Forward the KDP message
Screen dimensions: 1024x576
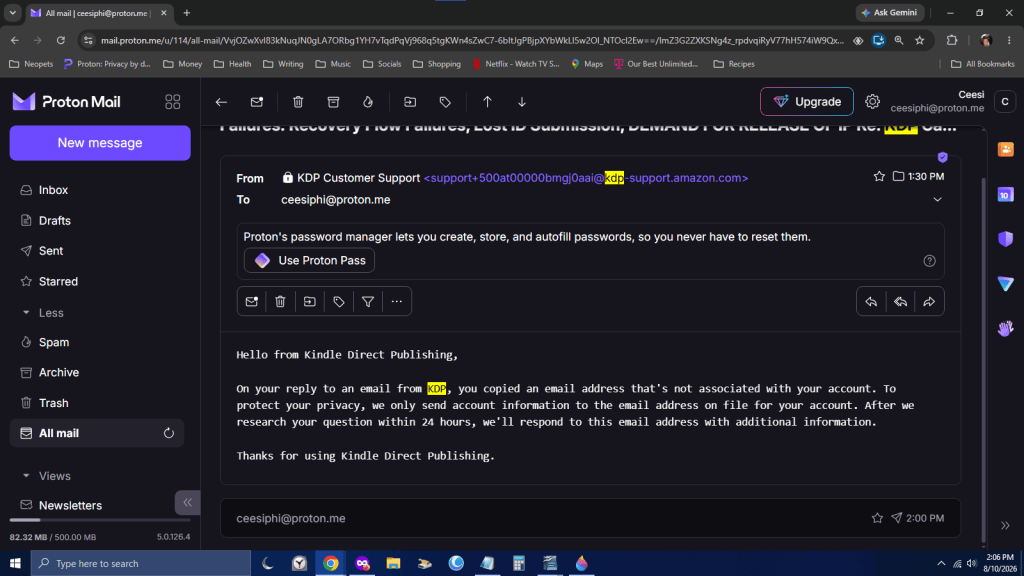pyautogui.click(x=929, y=302)
